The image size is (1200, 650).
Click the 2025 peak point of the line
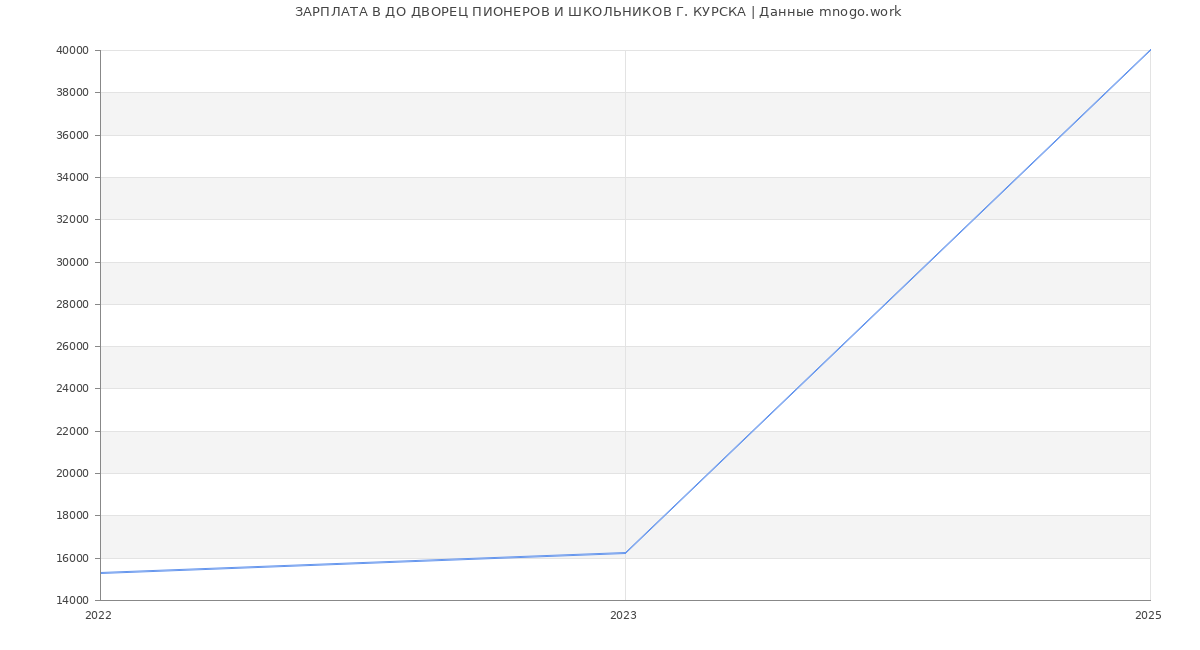(x=1150, y=50)
